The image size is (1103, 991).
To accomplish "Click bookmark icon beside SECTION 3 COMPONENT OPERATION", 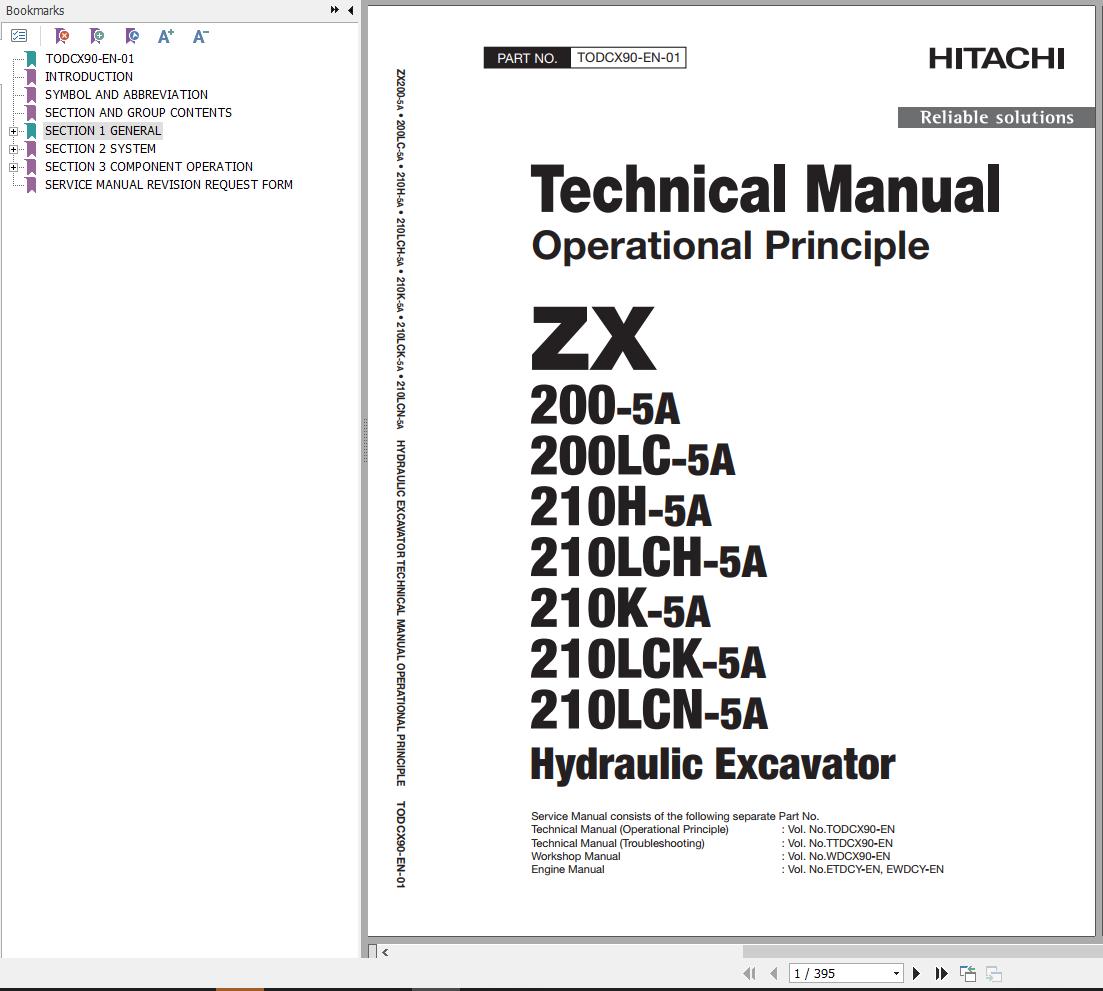I will (31, 167).
